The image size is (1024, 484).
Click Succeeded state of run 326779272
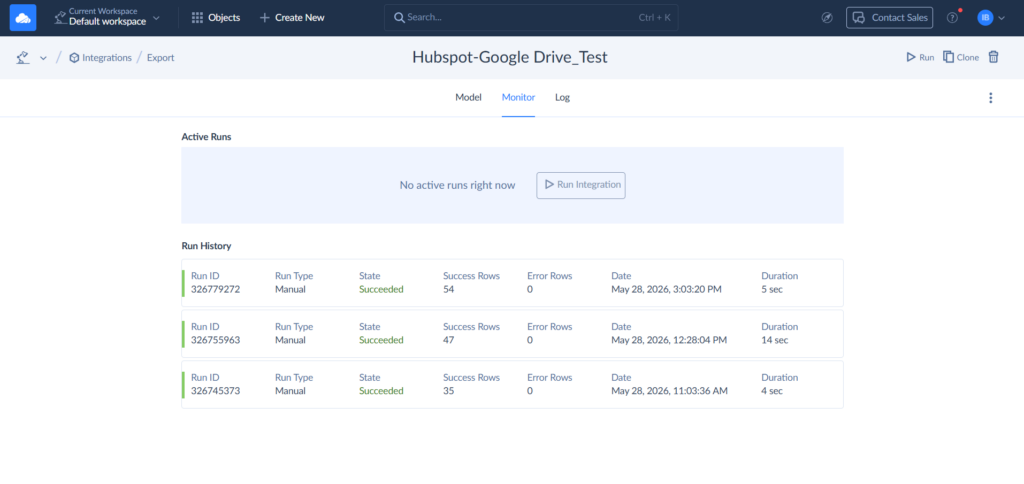tap(381, 289)
